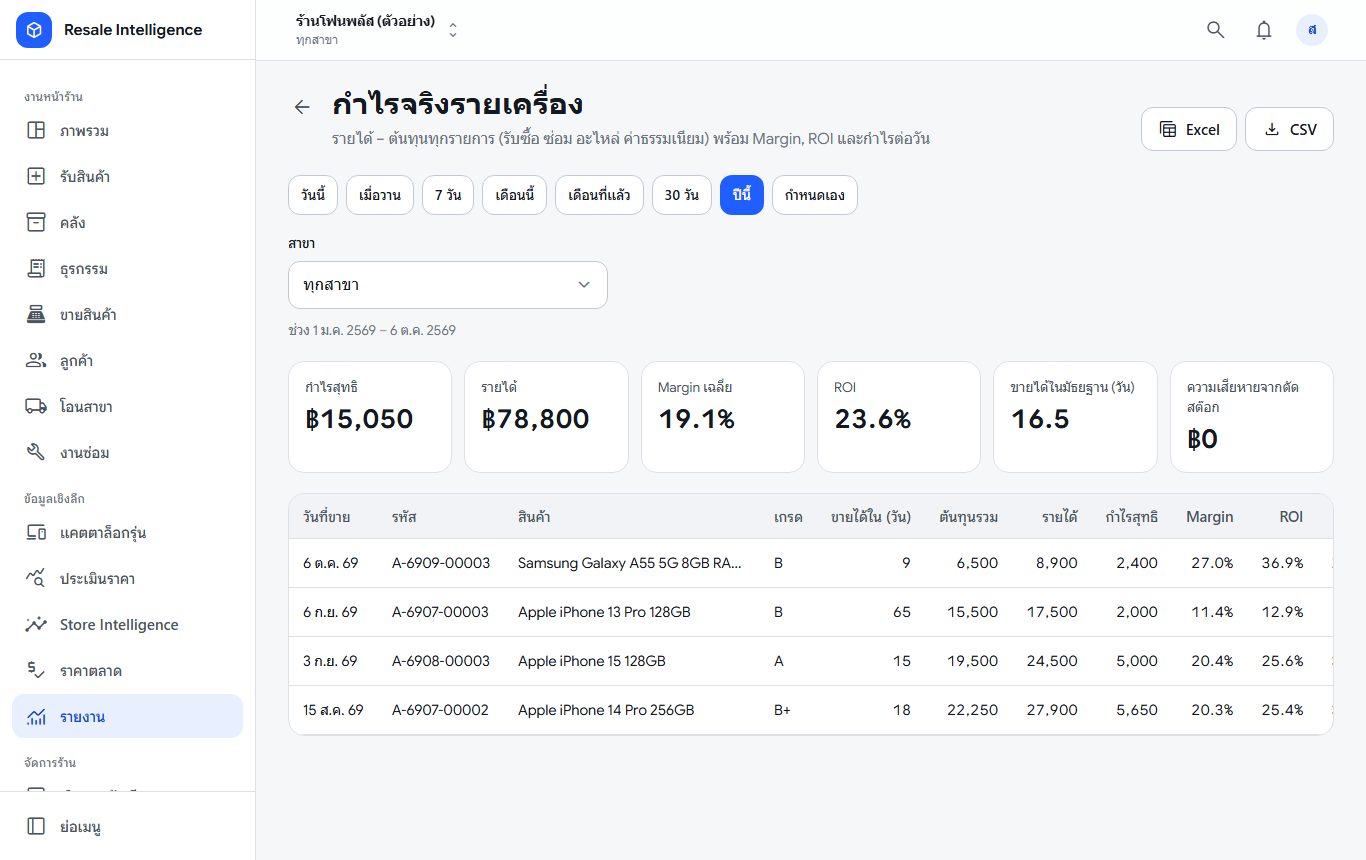Go back with the arrow beside กำไรจริงรายเครื่อง
Image resolution: width=1366 pixels, height=860 pixels.
(302, 107)
